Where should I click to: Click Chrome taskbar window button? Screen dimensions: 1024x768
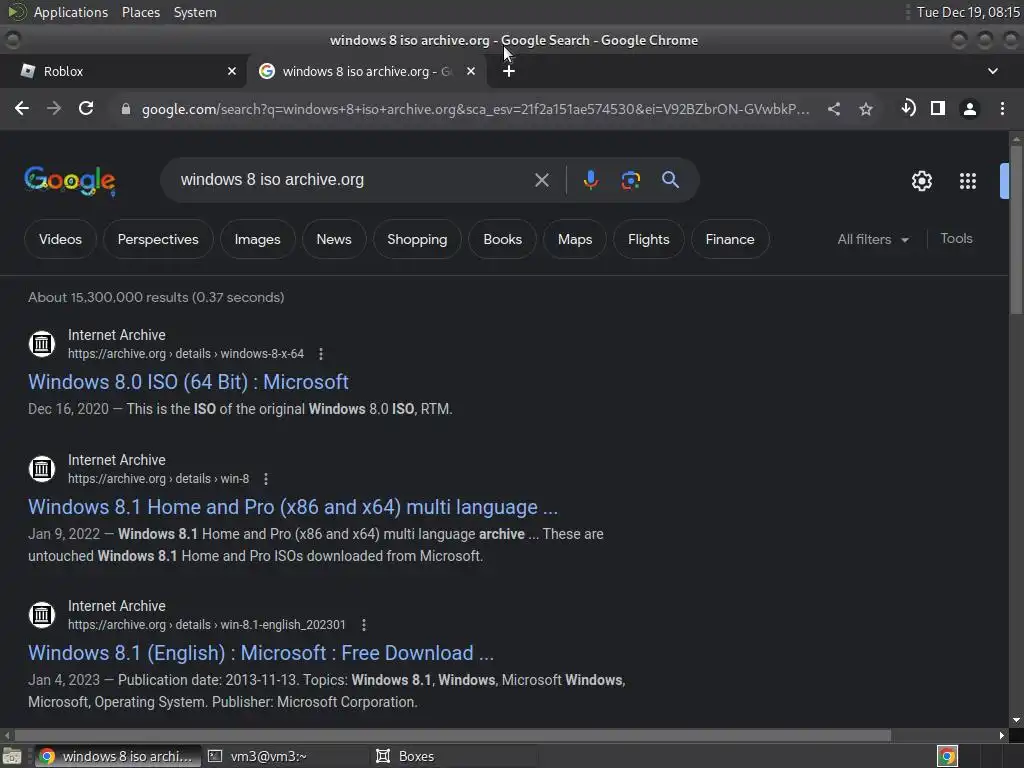[118, 756]
